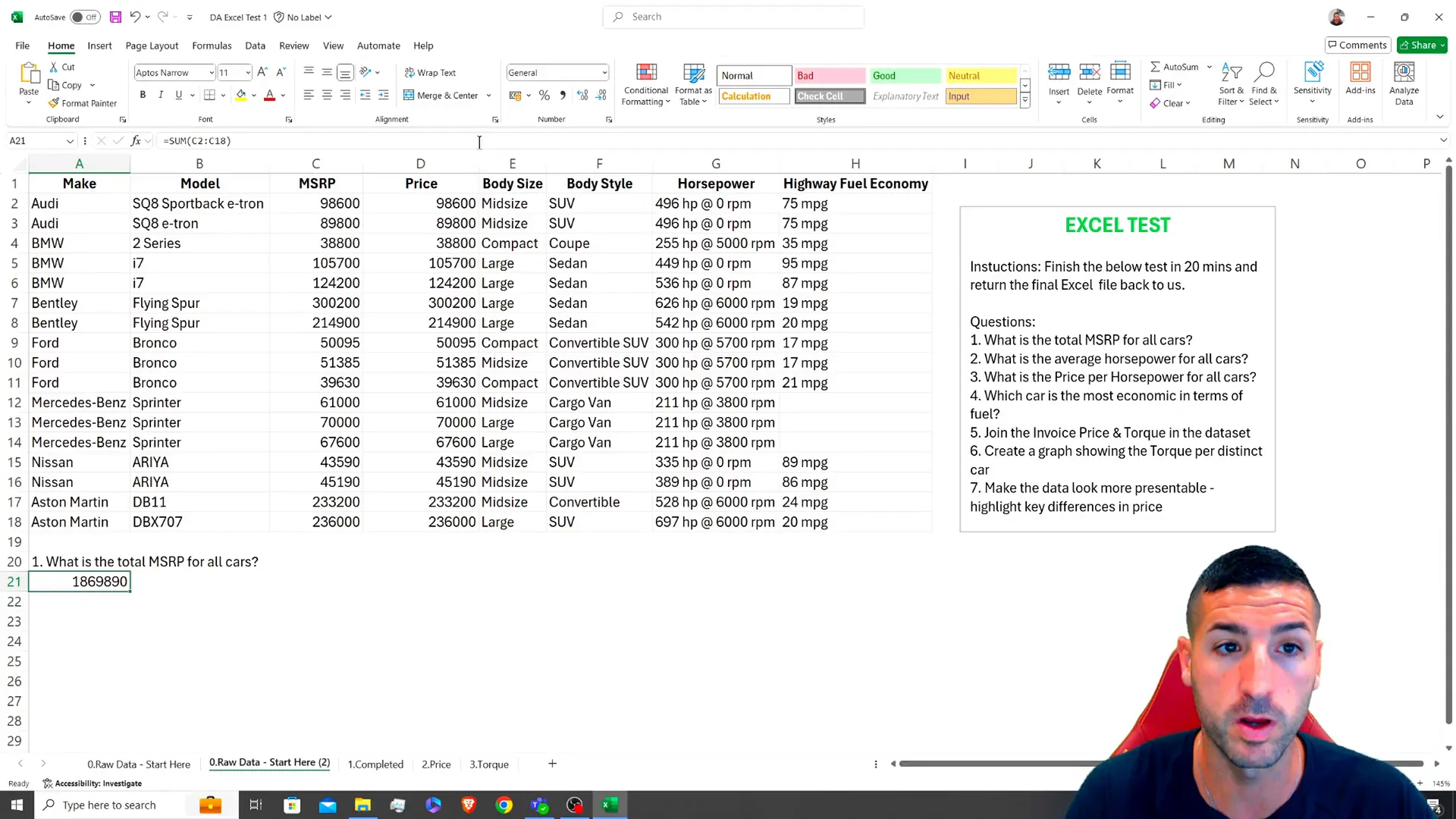Toggle Align Right
The width and height of the screenshot is (1456, 819).
click(345, 95)
